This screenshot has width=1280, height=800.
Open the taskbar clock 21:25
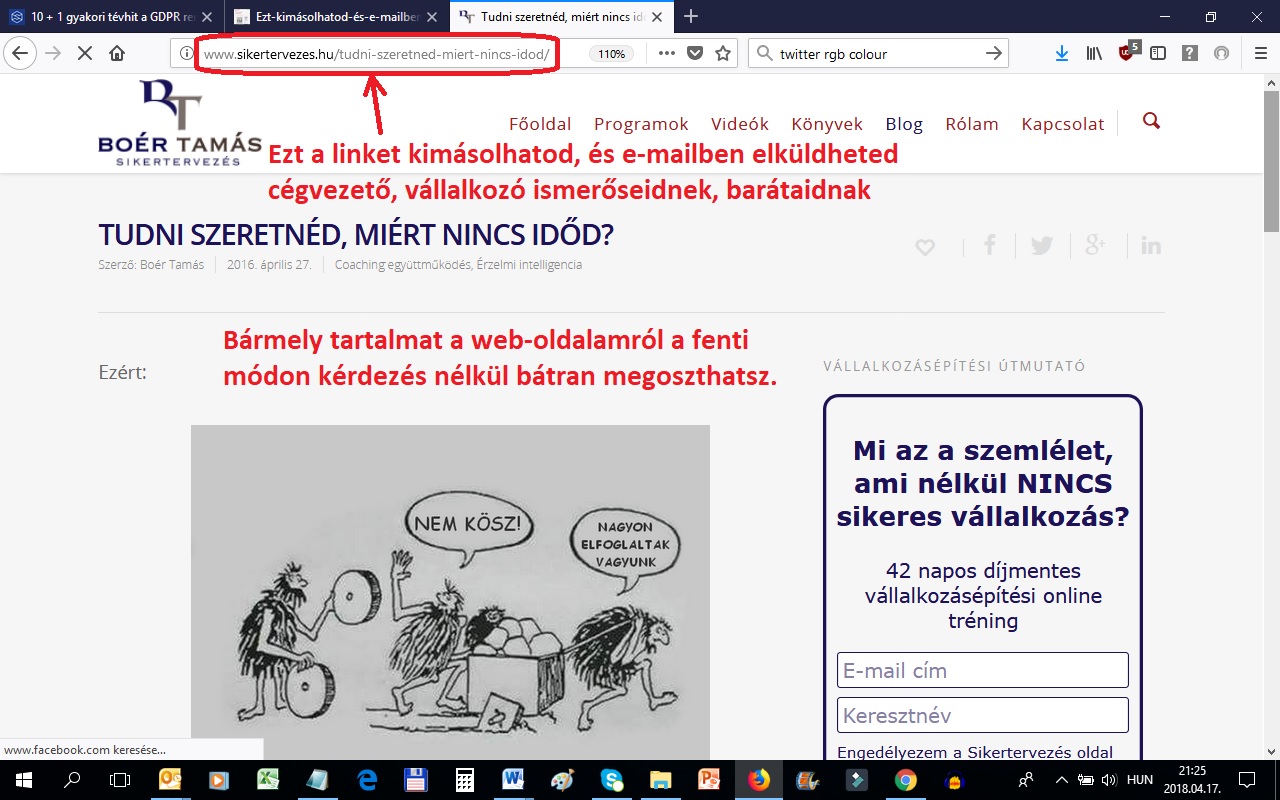1190,780
